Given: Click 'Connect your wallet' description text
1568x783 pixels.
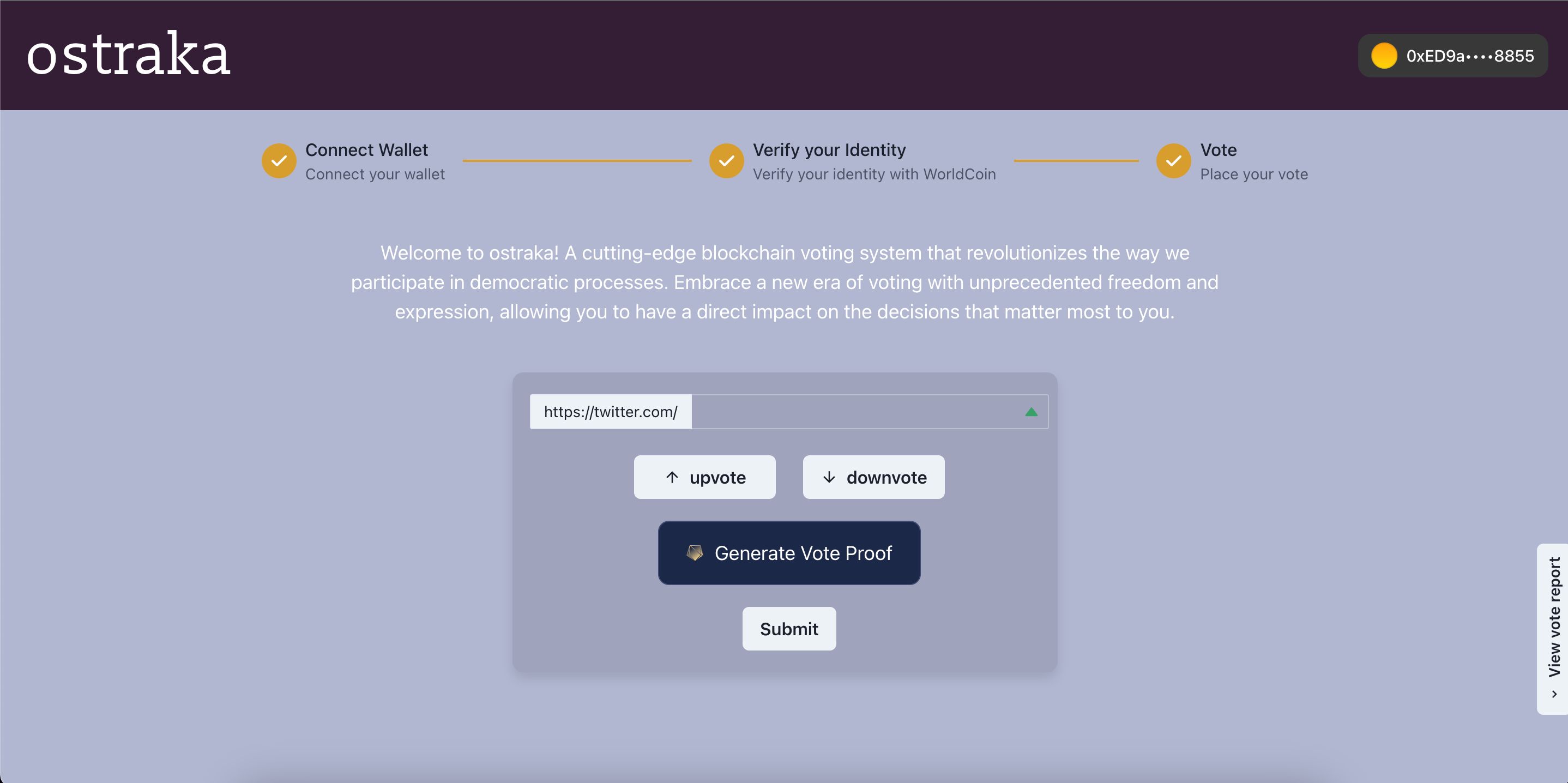Looking at the screenshot, I should point(375,174).
